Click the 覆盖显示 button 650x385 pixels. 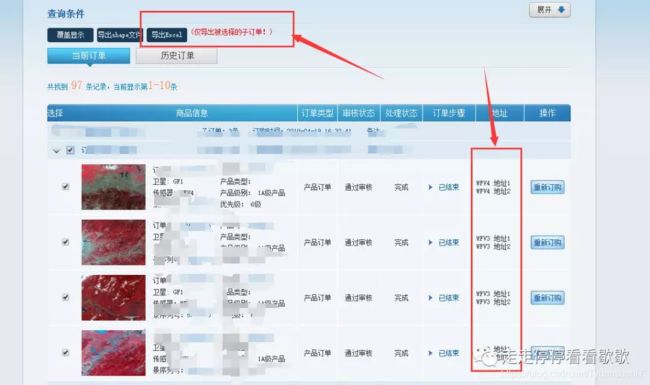[70, 35]
